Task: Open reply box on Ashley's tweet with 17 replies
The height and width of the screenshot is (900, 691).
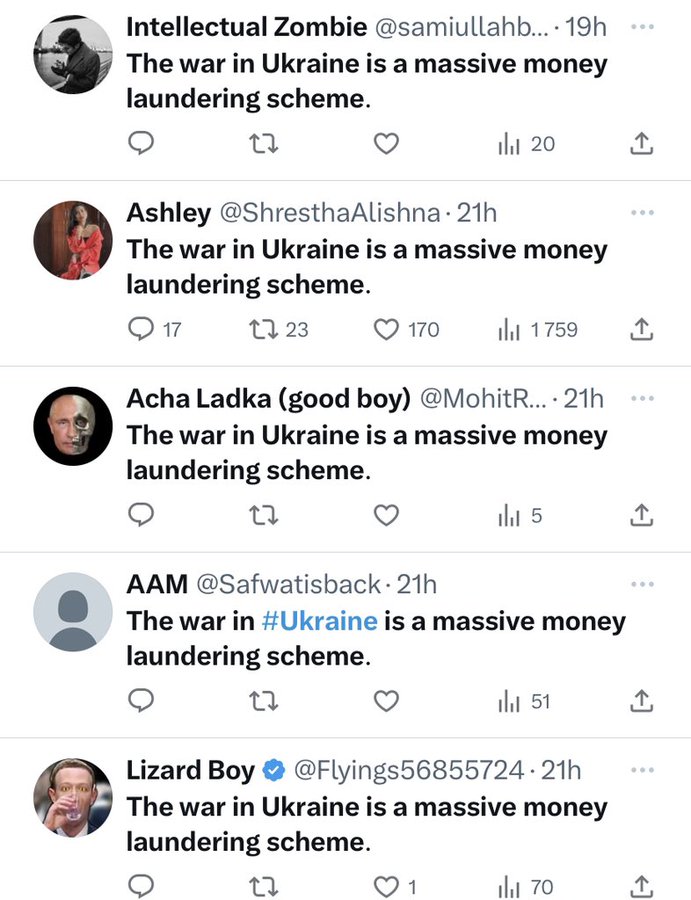Action: click(142, 329)
